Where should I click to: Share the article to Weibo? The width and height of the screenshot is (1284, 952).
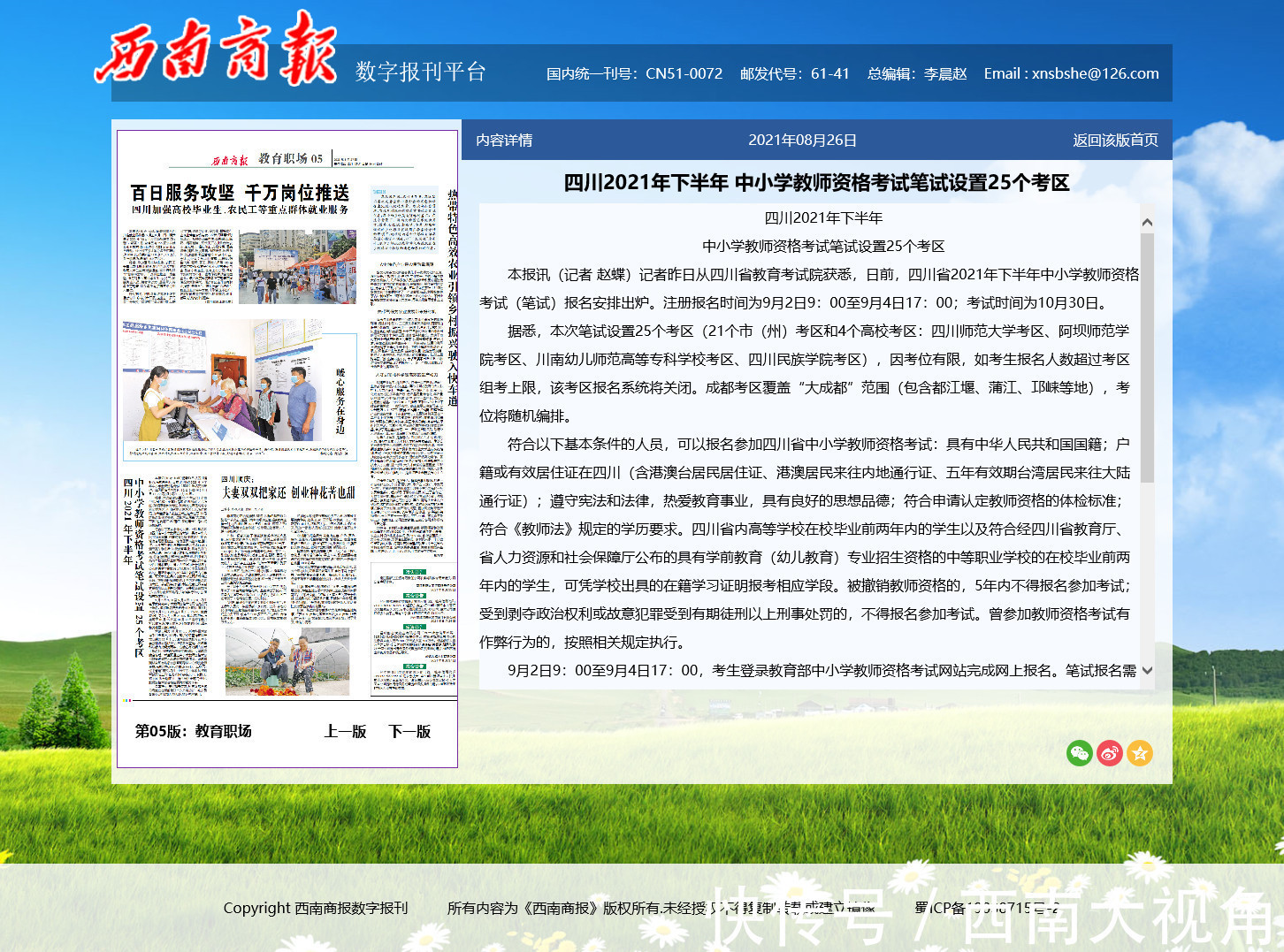[1110, 753]
